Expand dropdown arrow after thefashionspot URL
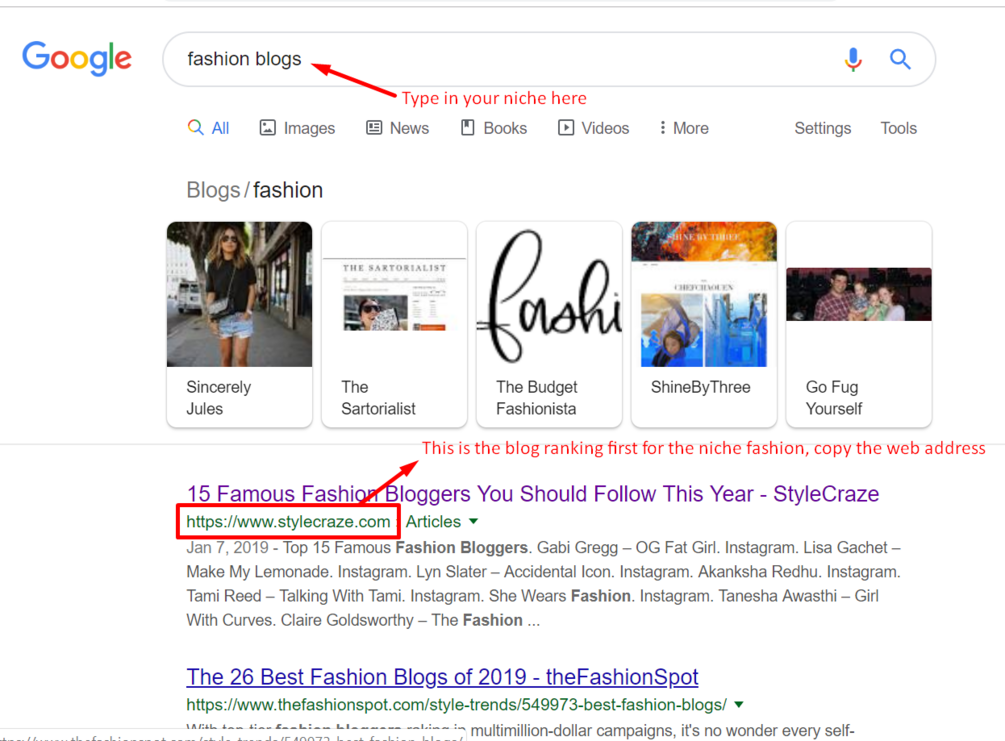Image resolution: width=1005 pixels, height=741 pixels. pos(739,704)
